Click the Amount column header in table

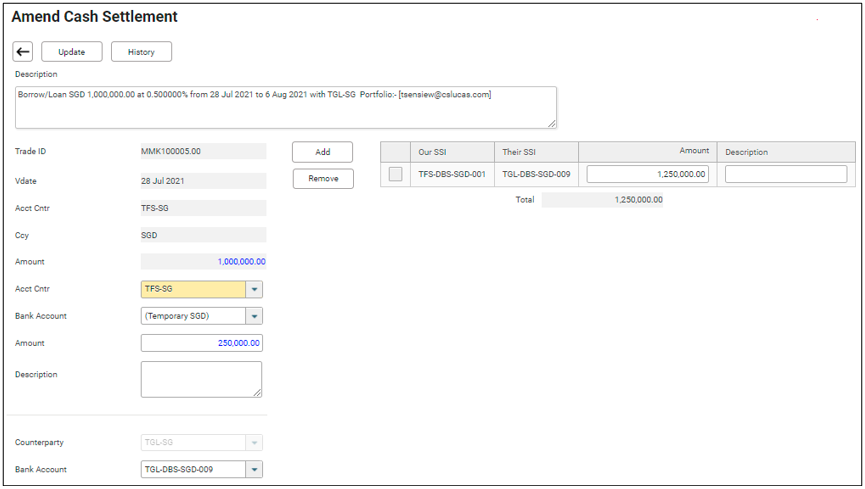(647, 151)
